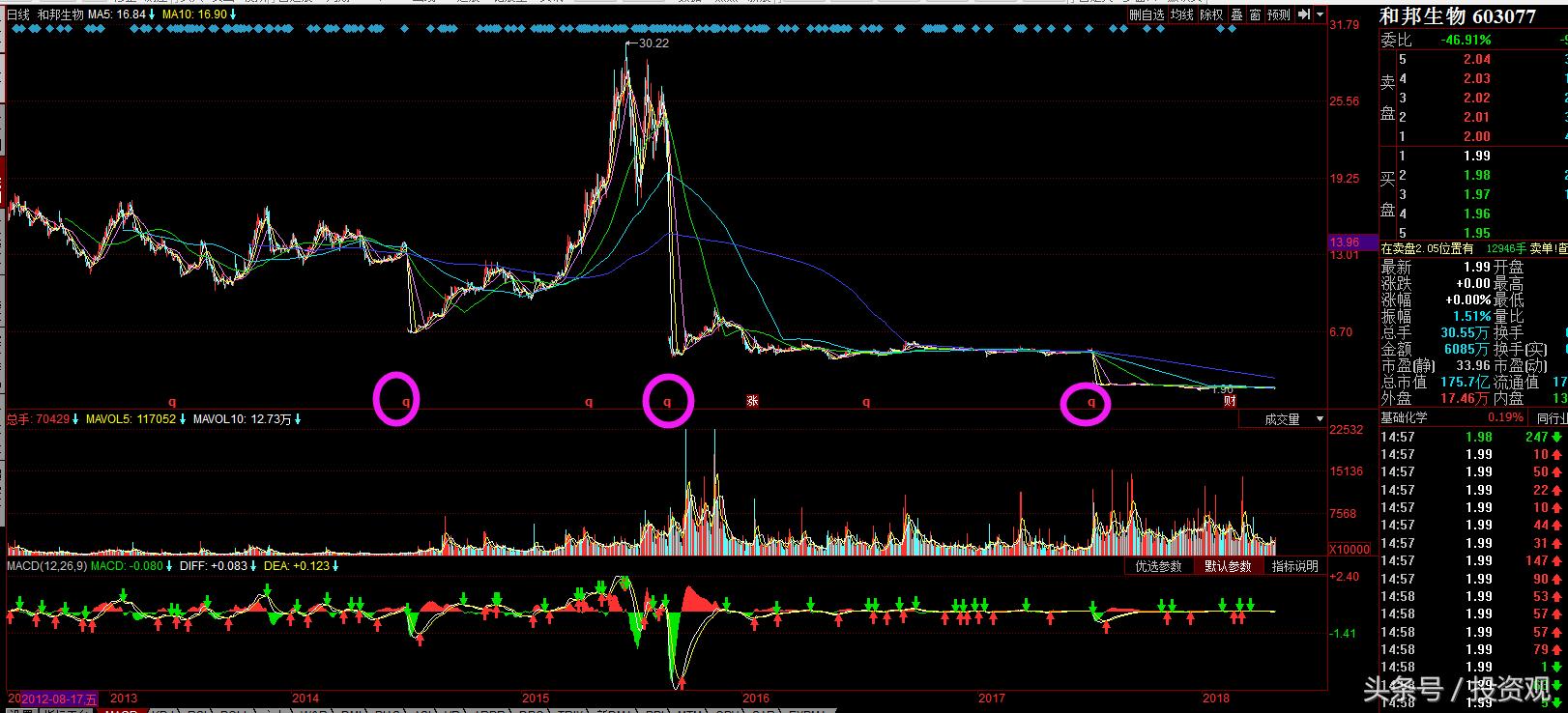Click the 总手 70429 volume label
Viewport: 1568px width, 713px height.
39,418
